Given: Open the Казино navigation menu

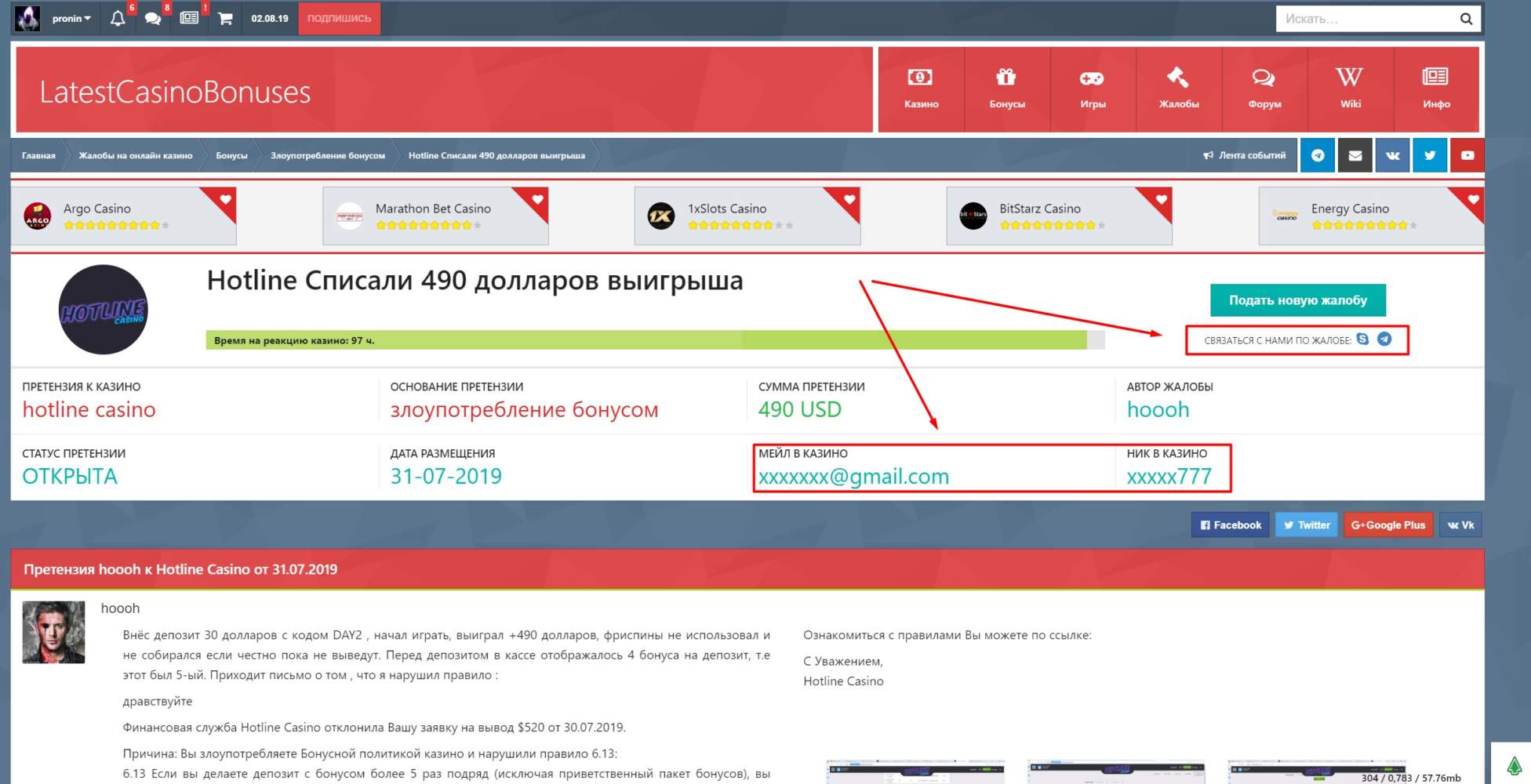Looking at the screenshot, I should coord(921,89).
